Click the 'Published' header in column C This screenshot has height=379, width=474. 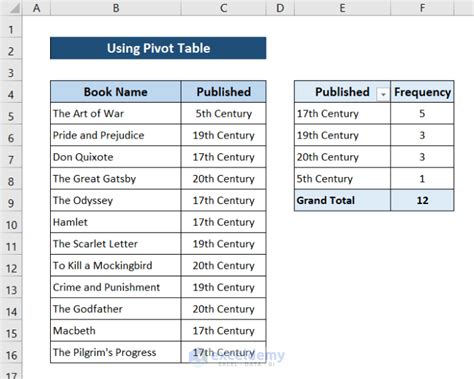(223, 92)
